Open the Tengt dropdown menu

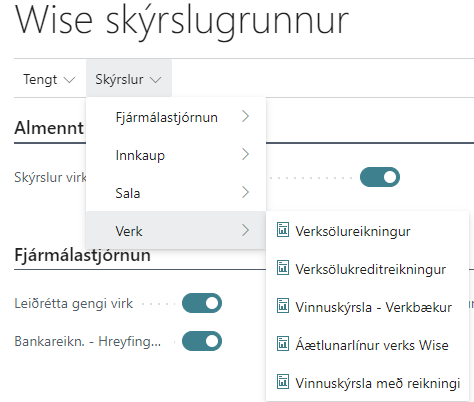pyautogui.click(x=49, y=79)
